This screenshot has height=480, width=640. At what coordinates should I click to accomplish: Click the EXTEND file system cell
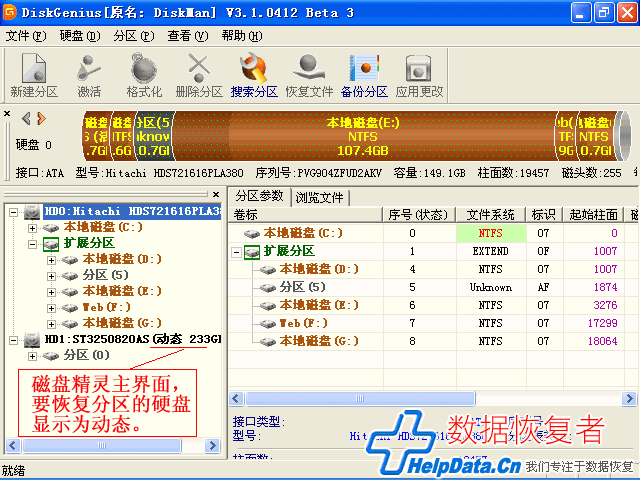(x=491, y=251)
